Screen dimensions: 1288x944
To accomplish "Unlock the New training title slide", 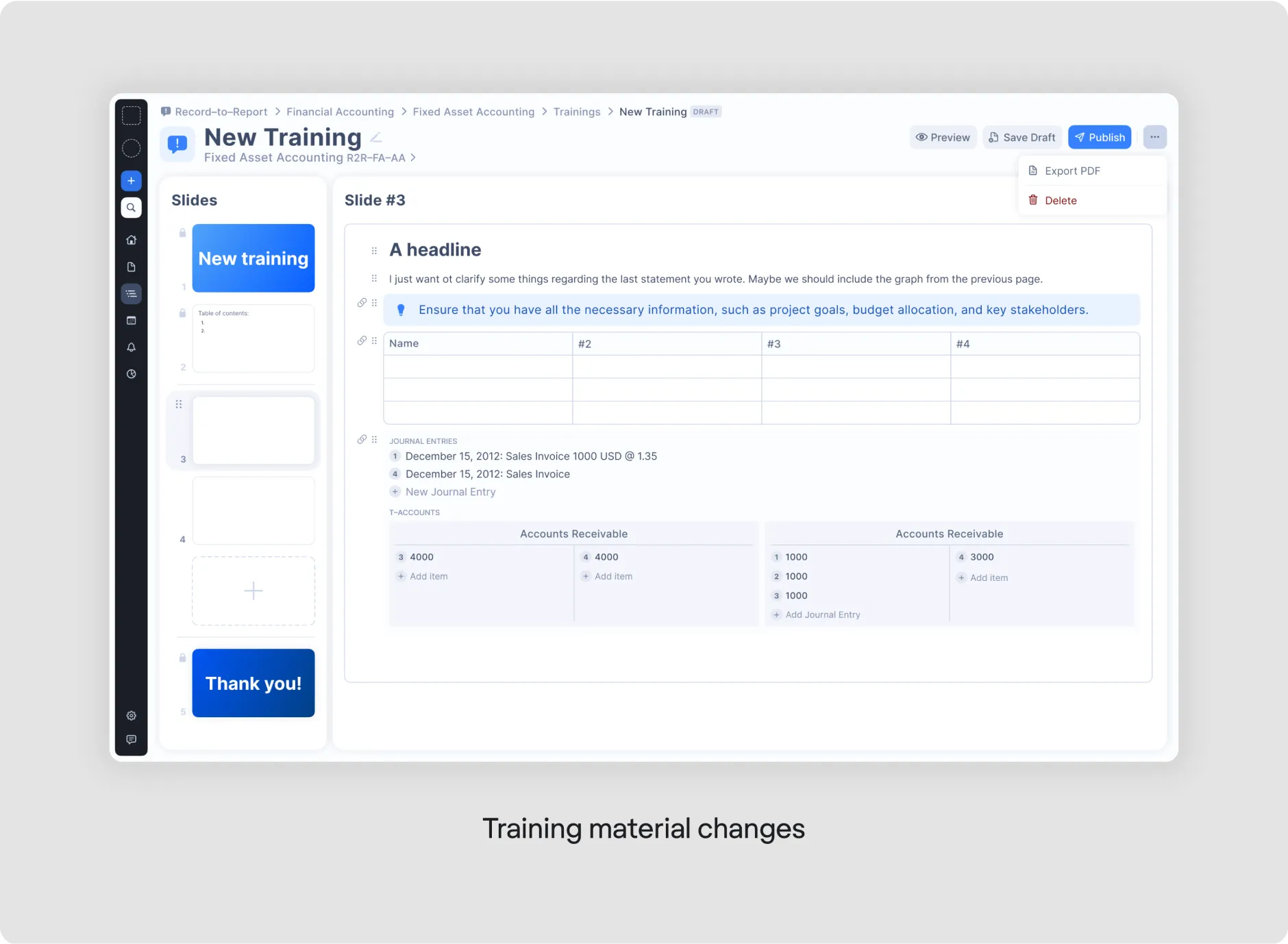I will 182,233.
